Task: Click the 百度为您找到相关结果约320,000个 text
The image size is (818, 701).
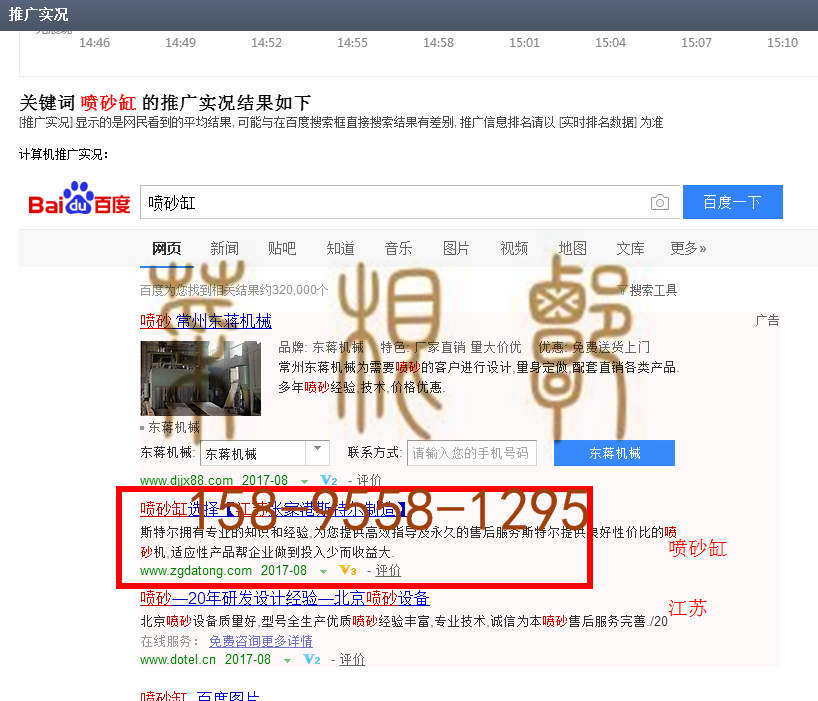Action: 234,290
